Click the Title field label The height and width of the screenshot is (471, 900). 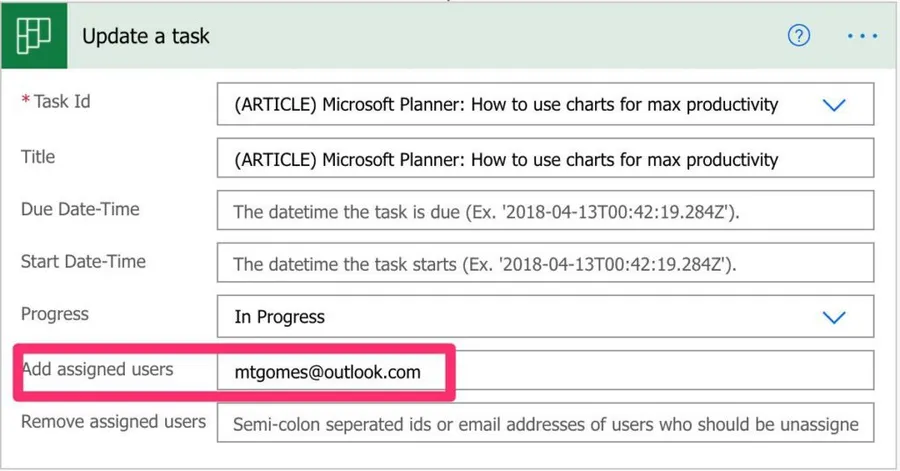[x=38, y=157]
